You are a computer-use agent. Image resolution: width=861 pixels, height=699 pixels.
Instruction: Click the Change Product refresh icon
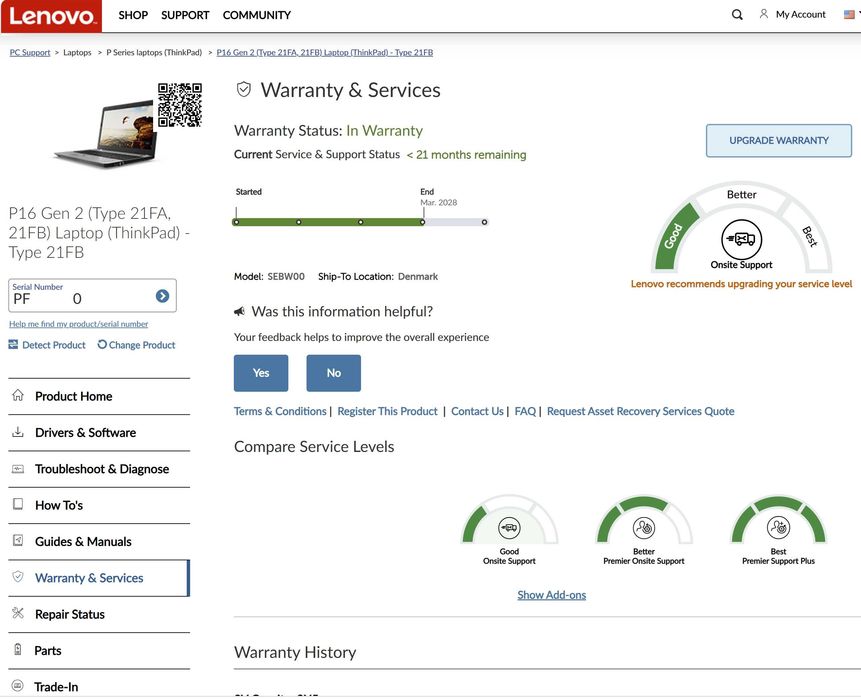pos(102,344)
